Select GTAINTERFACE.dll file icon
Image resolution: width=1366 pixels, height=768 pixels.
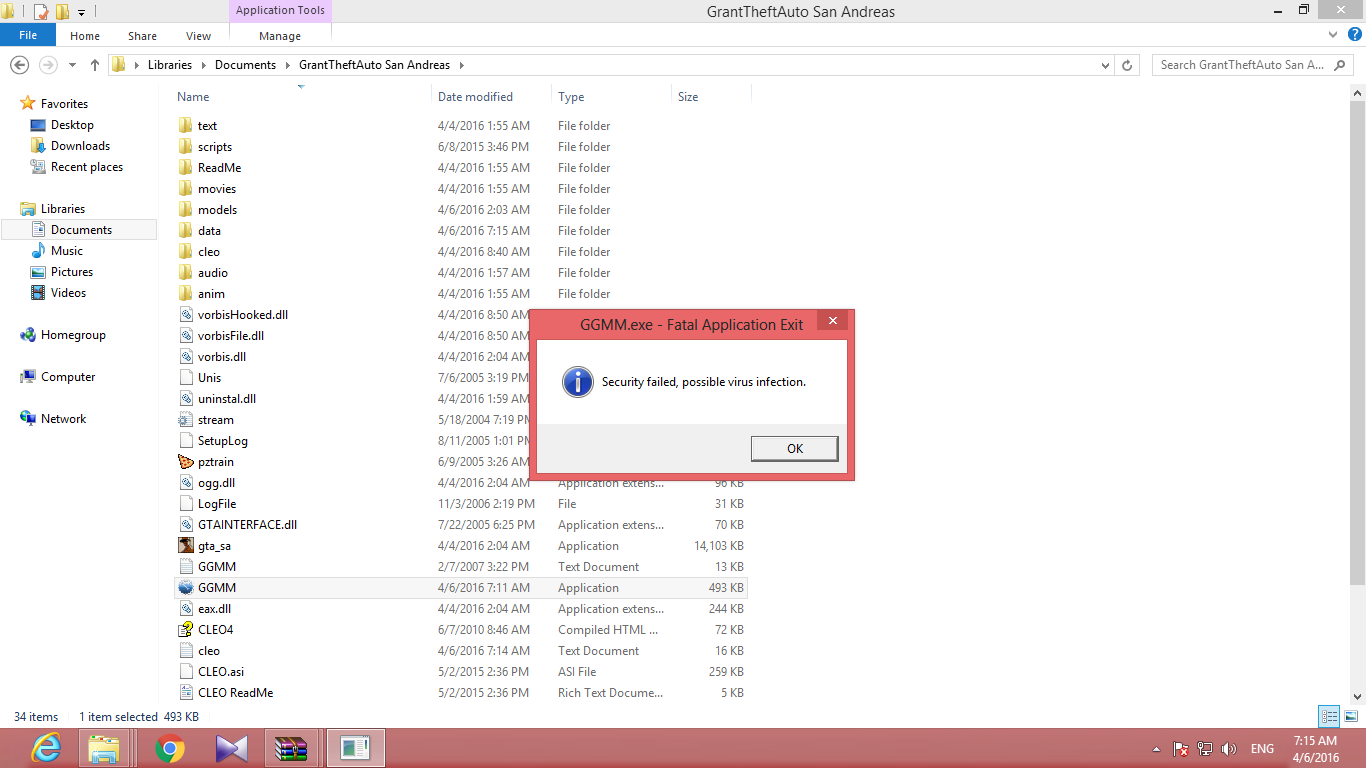185,524
